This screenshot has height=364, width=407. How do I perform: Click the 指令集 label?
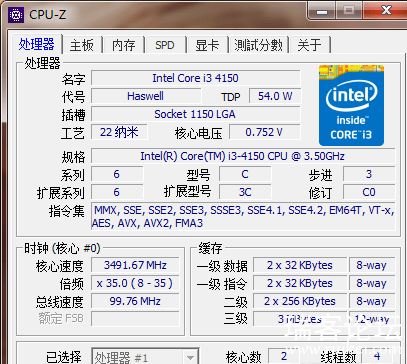coord(67,211)
